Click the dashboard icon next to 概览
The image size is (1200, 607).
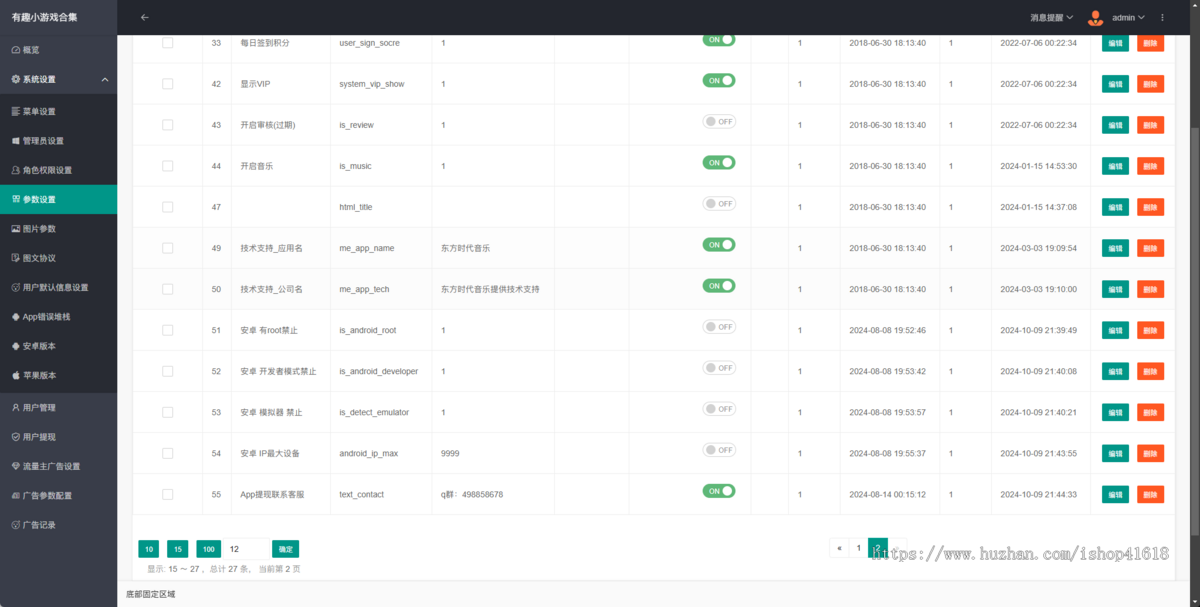click(x=15, y=50)
